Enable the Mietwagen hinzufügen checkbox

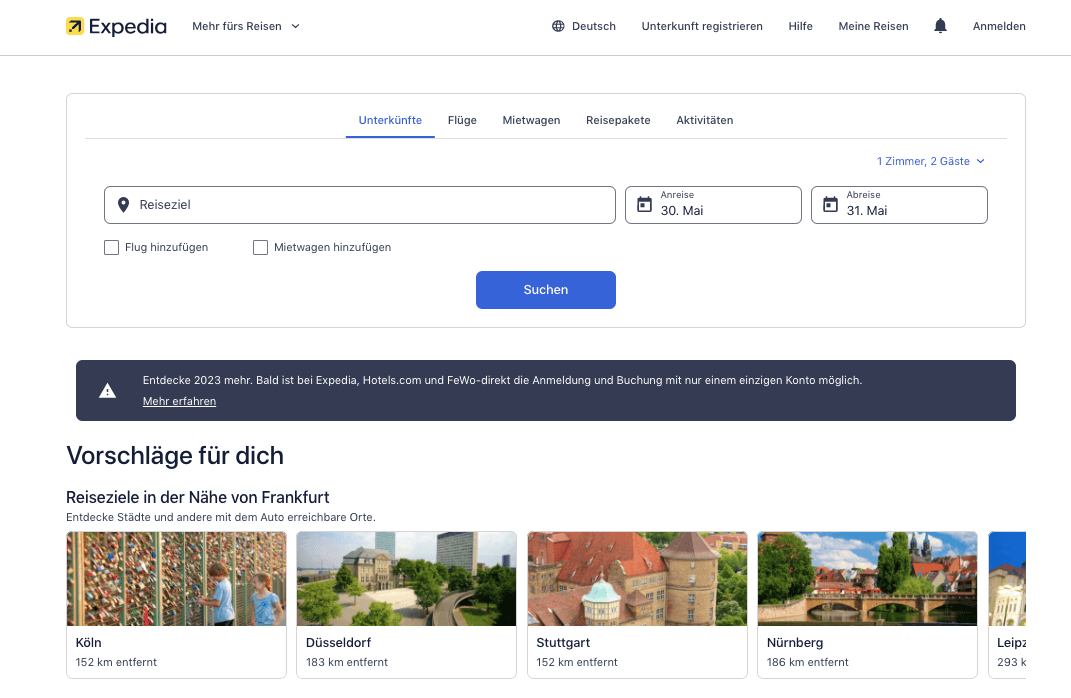tap(260, 247)
